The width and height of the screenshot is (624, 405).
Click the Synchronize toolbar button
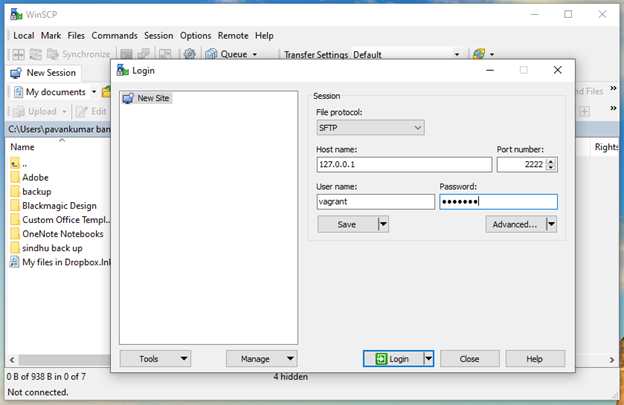(x=78, y=54)
